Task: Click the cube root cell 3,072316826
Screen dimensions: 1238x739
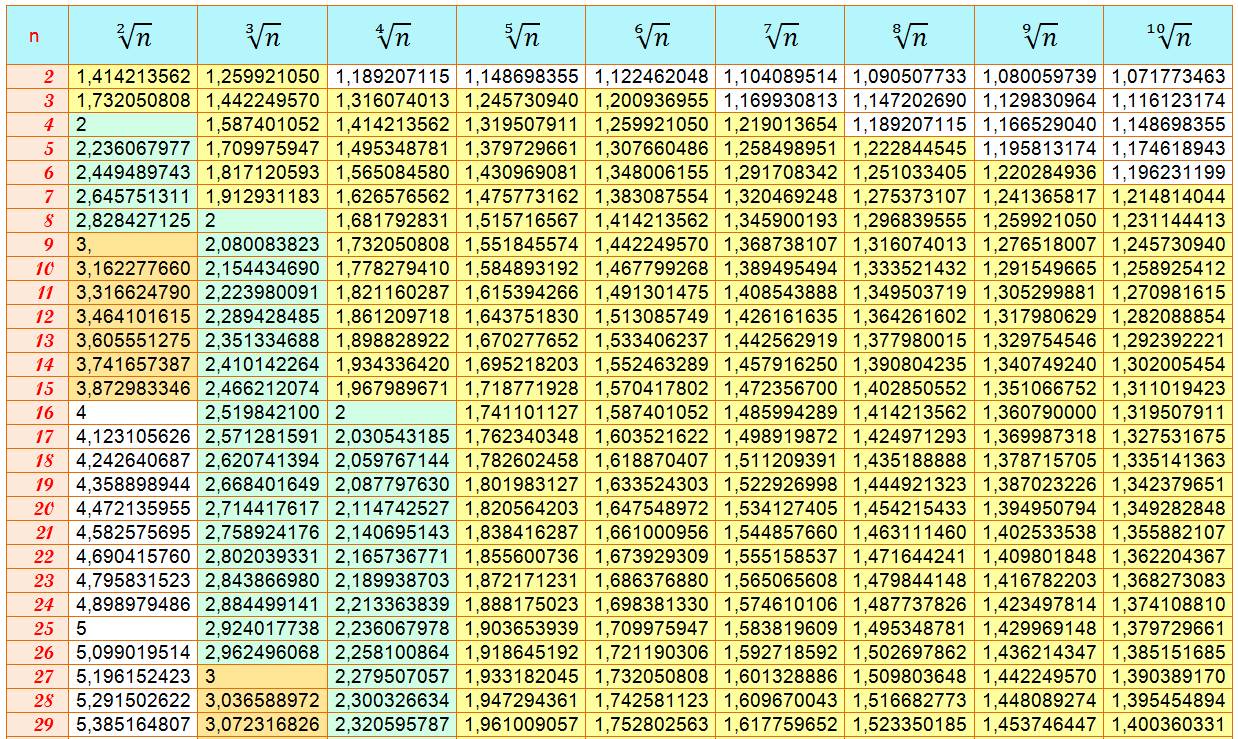Action: click(x=262, y=724)
